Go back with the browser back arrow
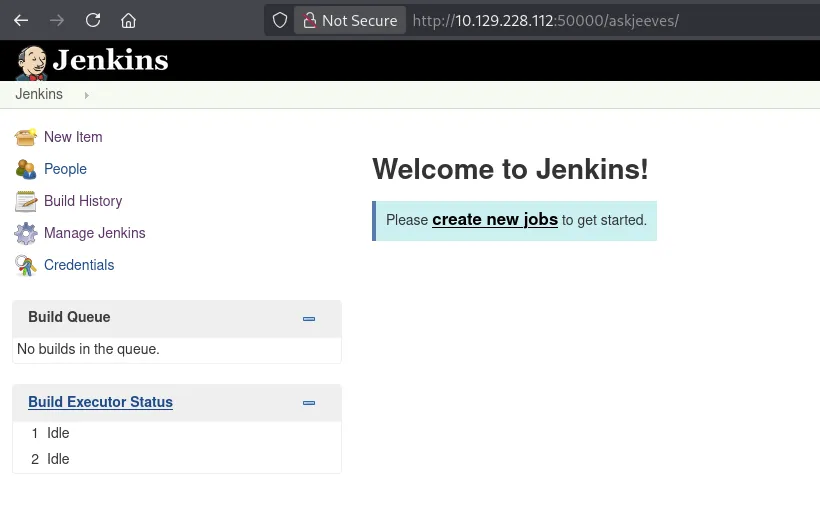This screenshot has height=506, width=820. [21, 20]
